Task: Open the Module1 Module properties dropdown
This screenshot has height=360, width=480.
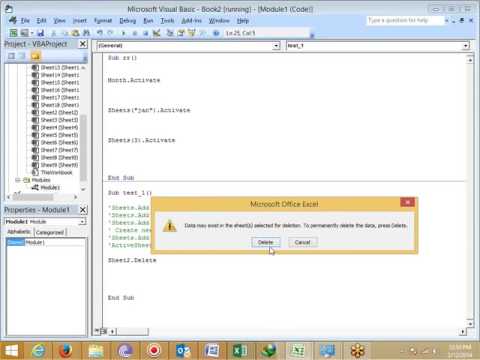Action: point(82,221)
